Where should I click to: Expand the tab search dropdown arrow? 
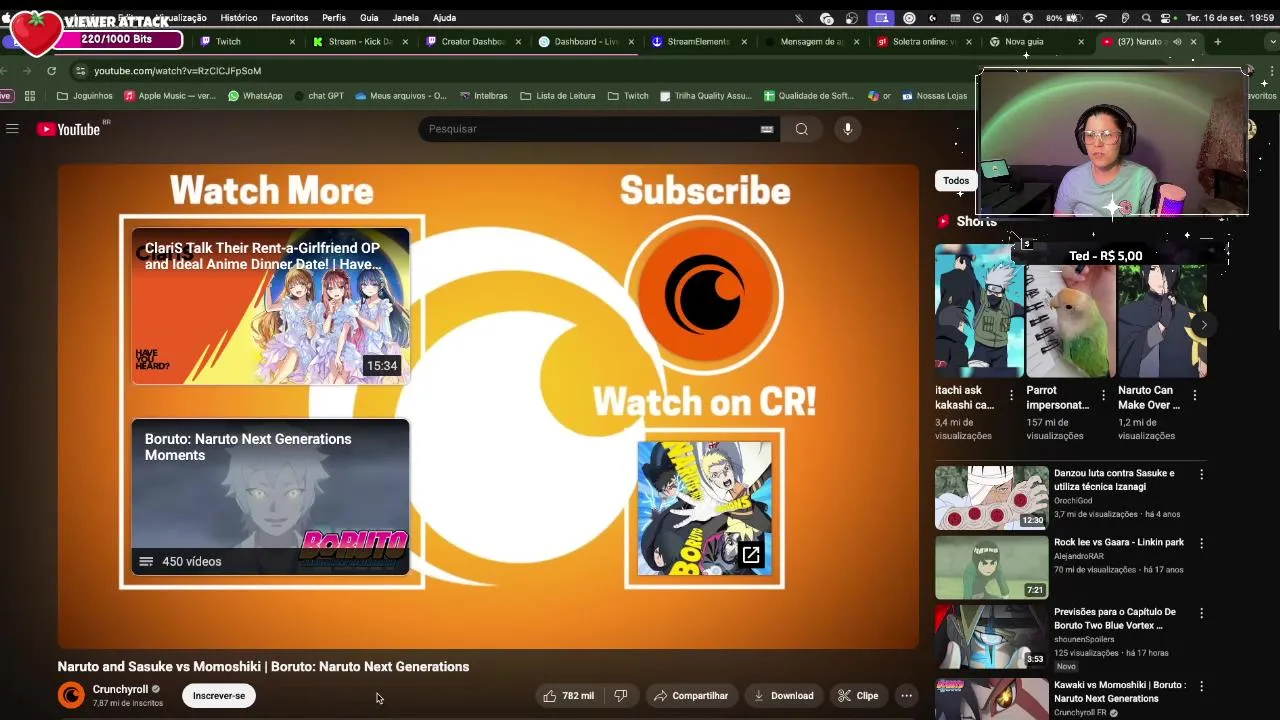pos(1272,42)
